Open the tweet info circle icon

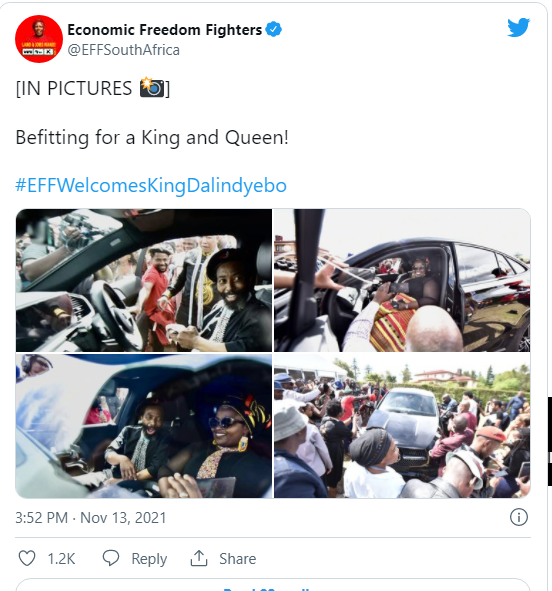(519, 517)
